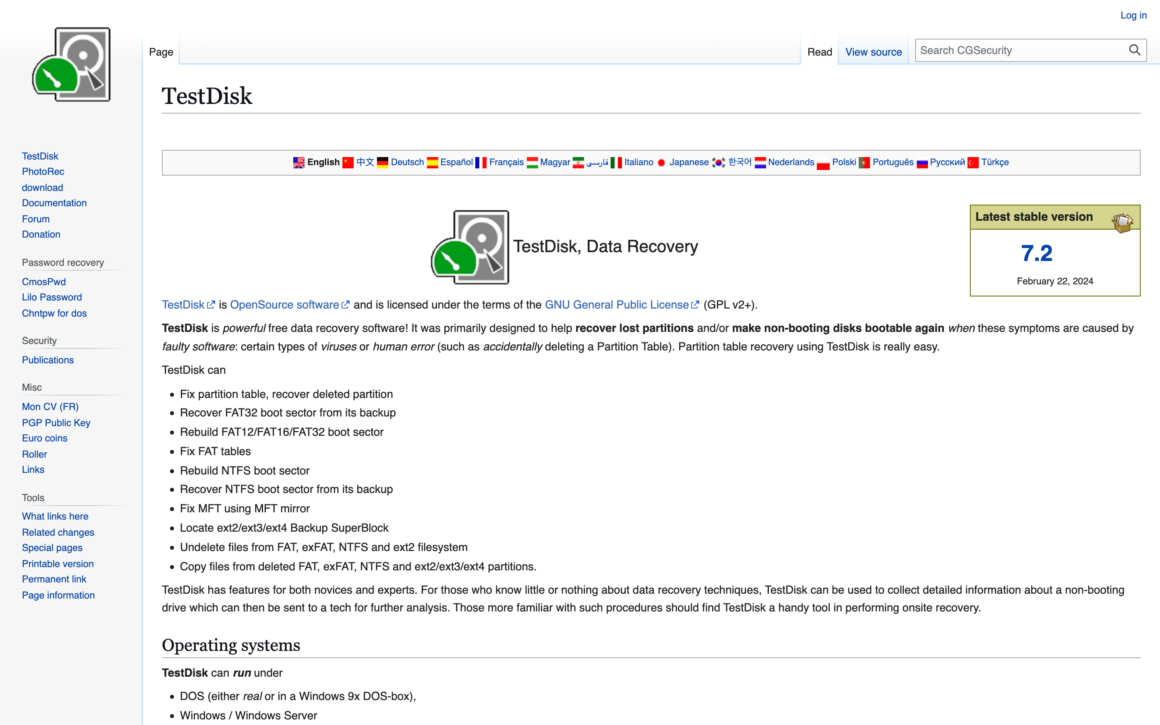Switch language to Magyar
Viewport: 1160px width, 725px height.
pos(555,163)
